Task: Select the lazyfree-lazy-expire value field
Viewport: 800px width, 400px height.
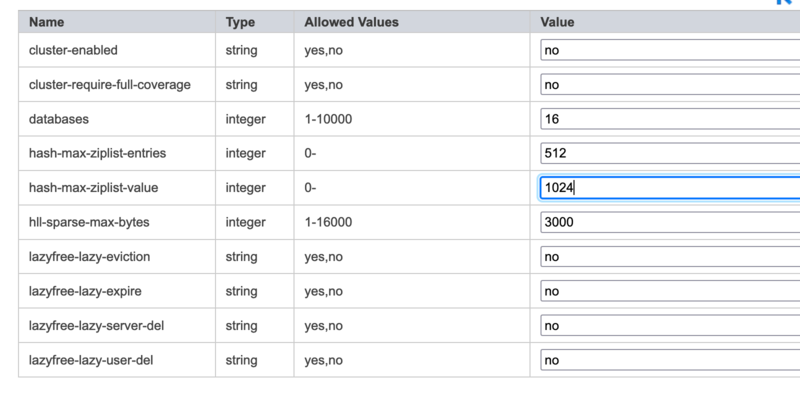Action: click(670, 291)
